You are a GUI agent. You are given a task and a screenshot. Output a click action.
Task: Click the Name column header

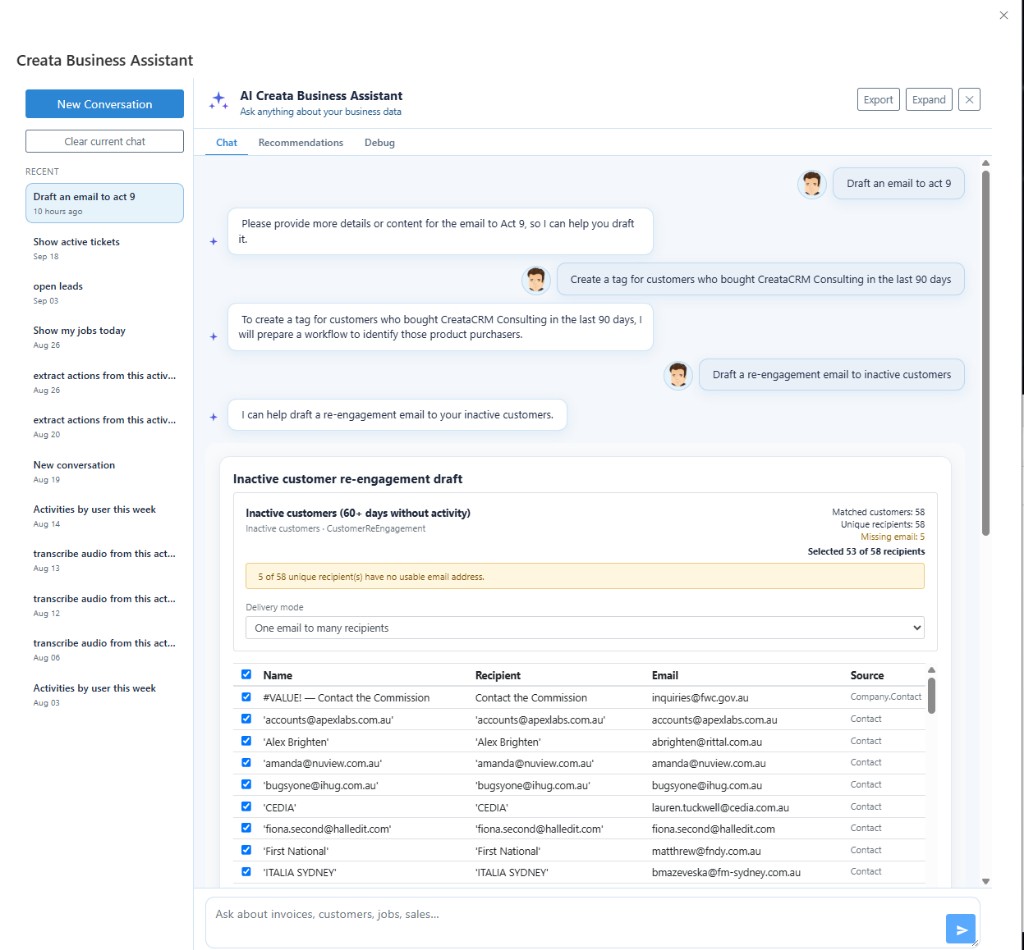277,675
